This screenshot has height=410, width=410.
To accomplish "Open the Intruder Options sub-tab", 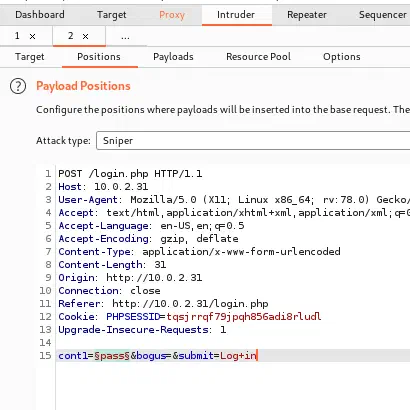I will point(342,57).
